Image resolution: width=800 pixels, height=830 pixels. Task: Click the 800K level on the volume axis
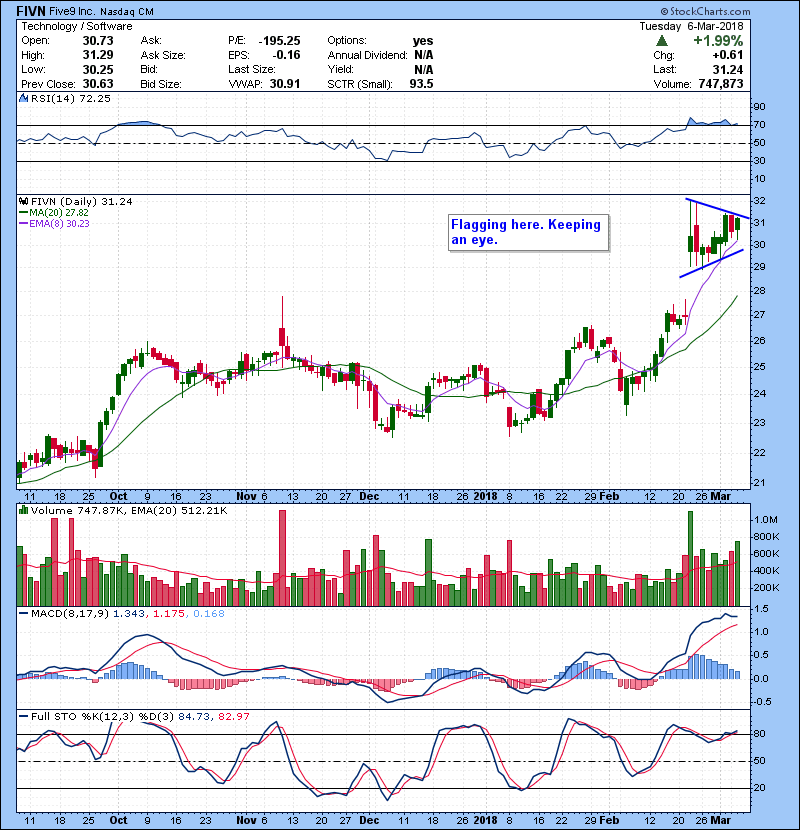[766, 537]
